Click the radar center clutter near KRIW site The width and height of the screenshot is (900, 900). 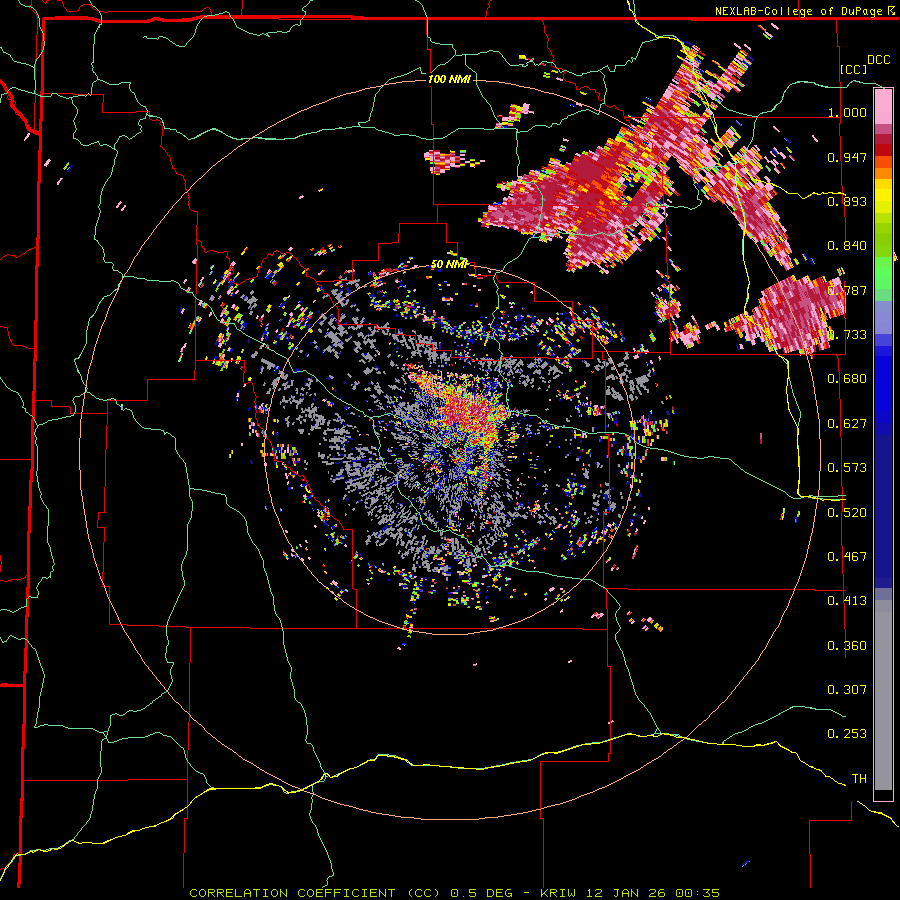point(459,425)
